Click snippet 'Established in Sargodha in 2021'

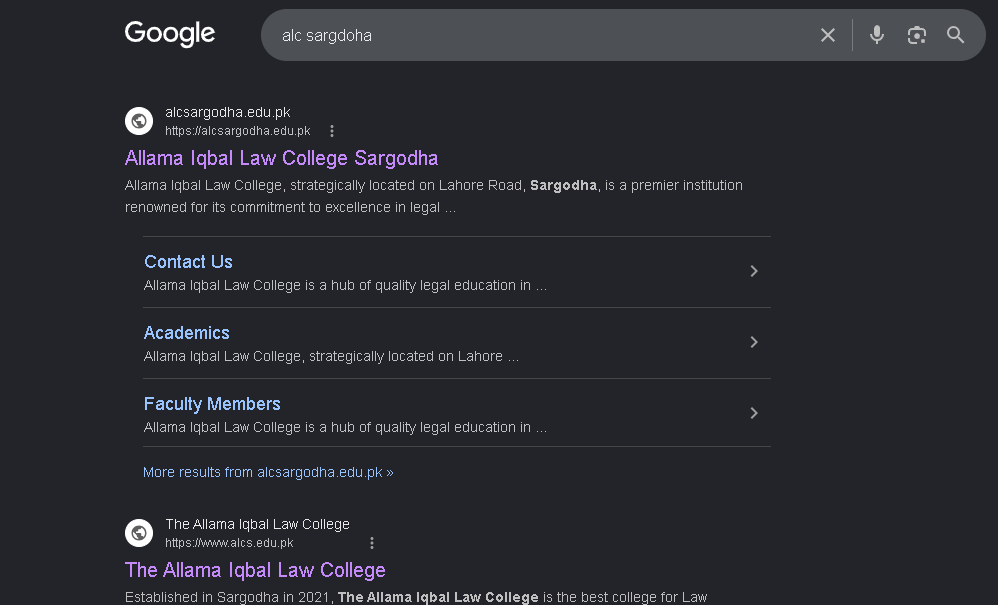tap(228, 597)
